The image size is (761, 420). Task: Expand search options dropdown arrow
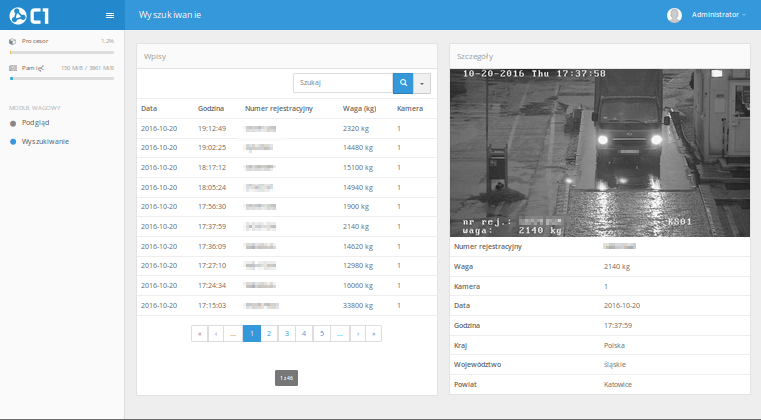(x=422, y=84)
